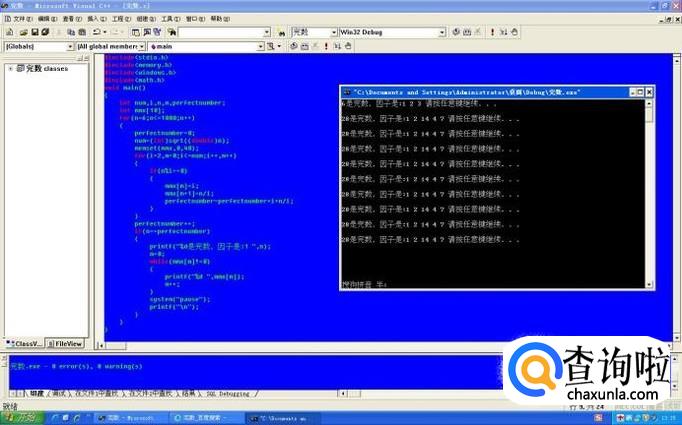Select the 组建 output tab

coord(37,394)
